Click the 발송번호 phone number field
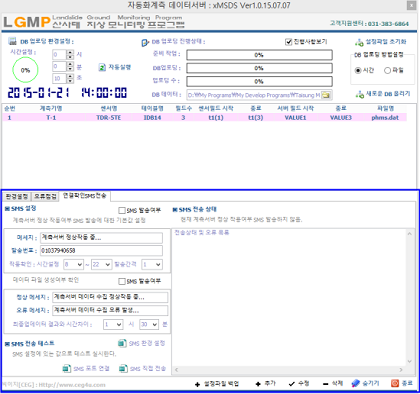The height and width of the screenshot is (394, 420). click(101, 251)
